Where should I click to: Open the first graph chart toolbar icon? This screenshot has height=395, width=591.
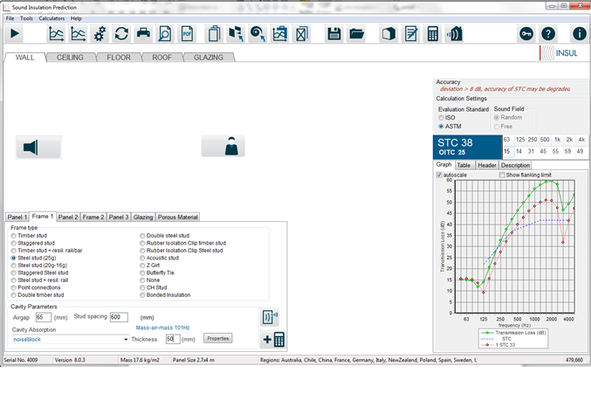tap(56, 34)
